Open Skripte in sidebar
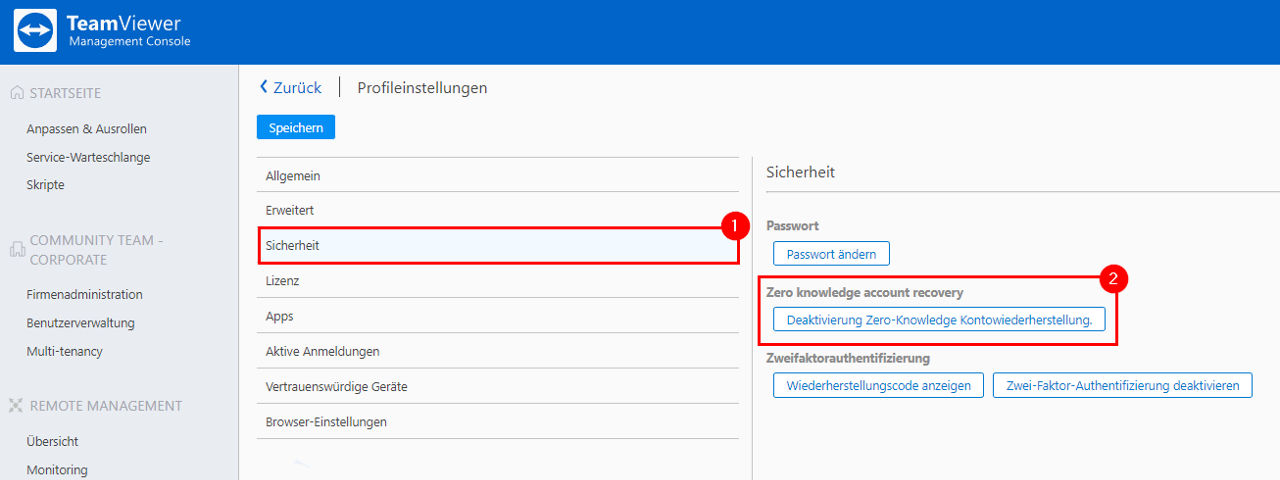 (x=45, y=185)
